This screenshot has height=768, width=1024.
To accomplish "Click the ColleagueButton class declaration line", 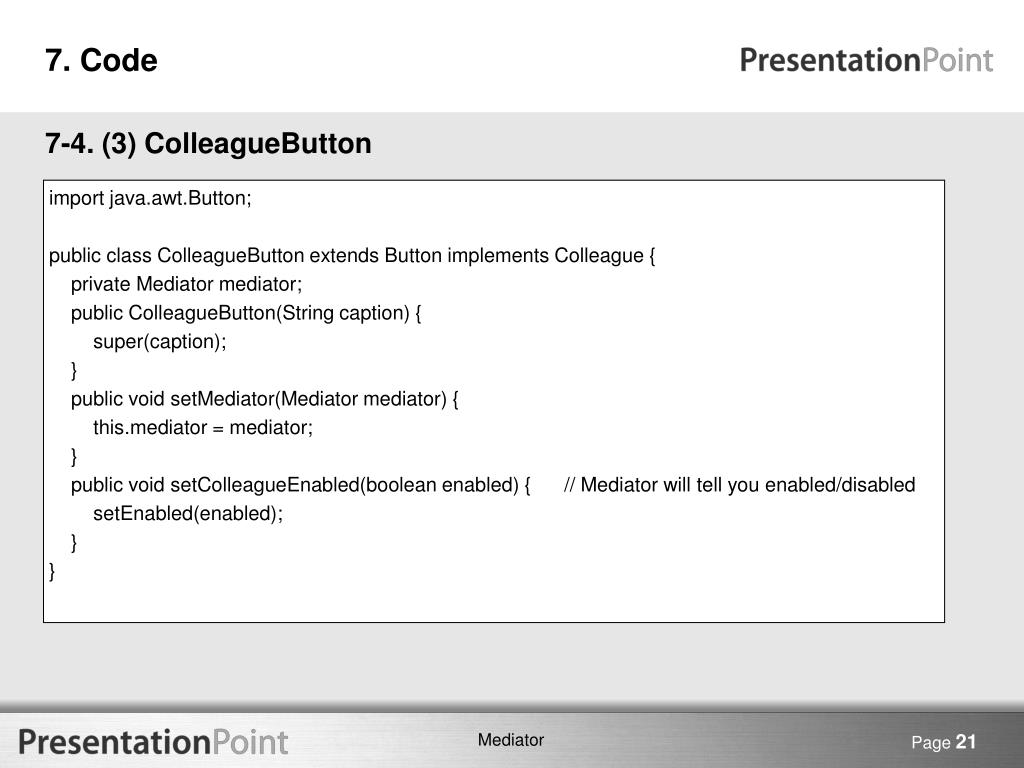I will pyautogui.click(x=352, y=255).
